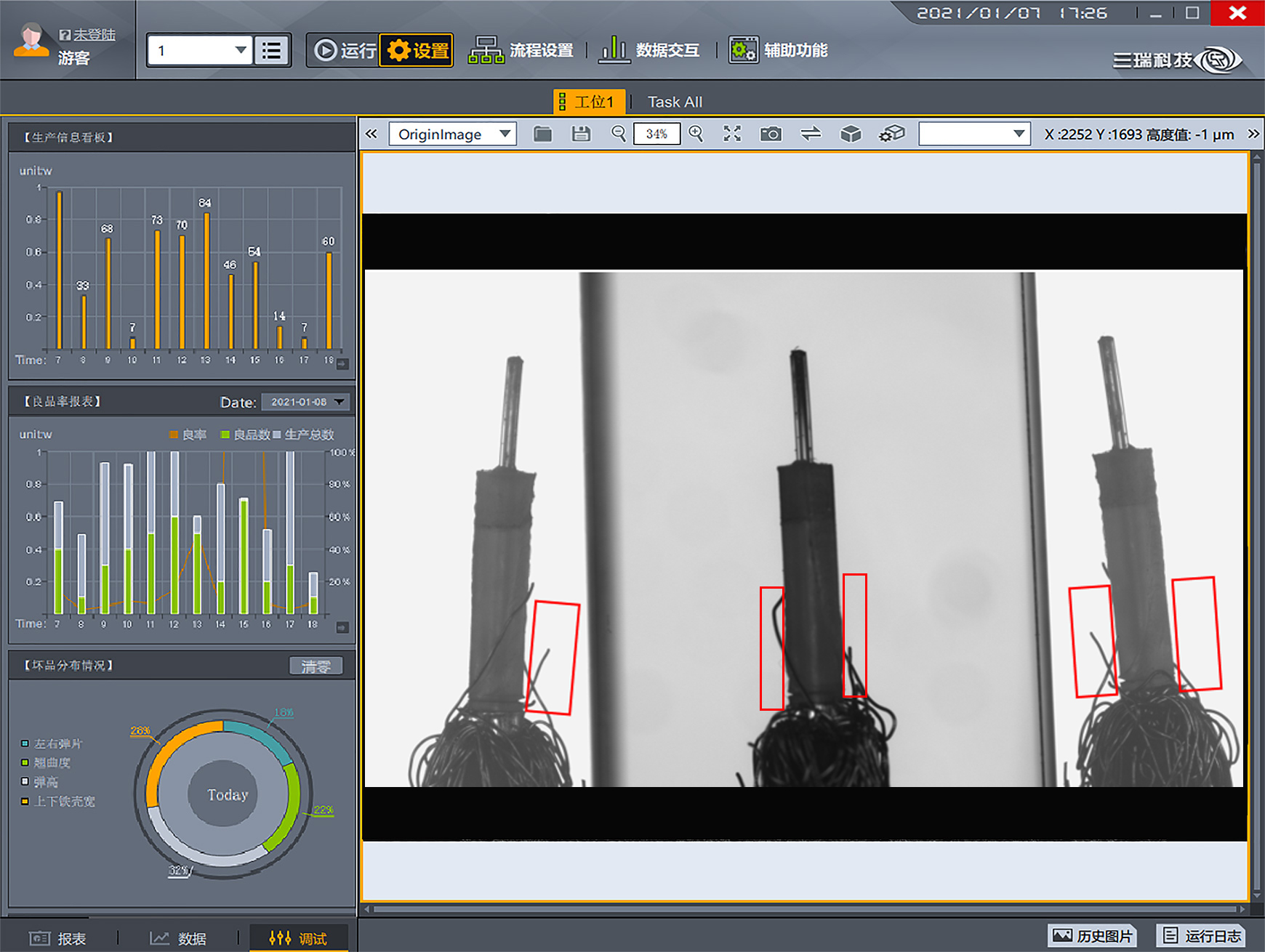Open 历史图片 history images
This screenshot has width=1265, height=952.
pyautogui.click(x=1092, y=936)
